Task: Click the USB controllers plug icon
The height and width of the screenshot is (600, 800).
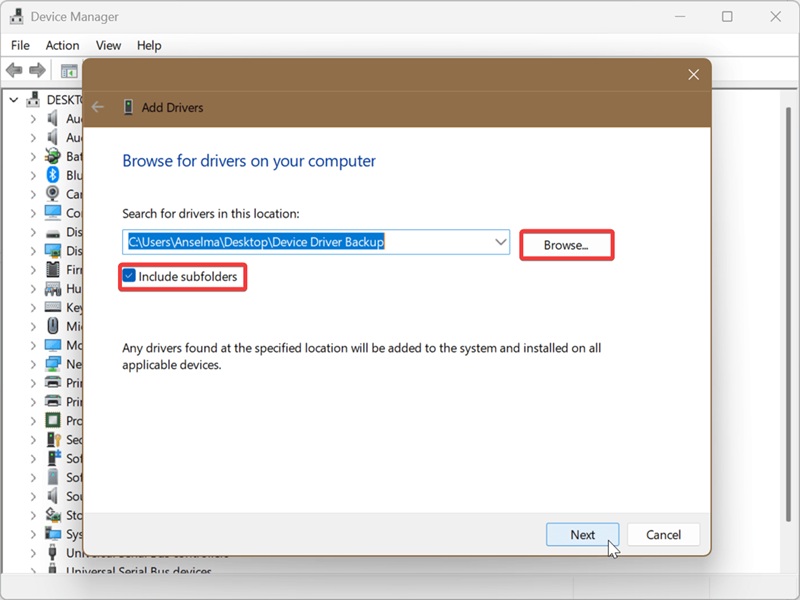Action: coord(52,553)
